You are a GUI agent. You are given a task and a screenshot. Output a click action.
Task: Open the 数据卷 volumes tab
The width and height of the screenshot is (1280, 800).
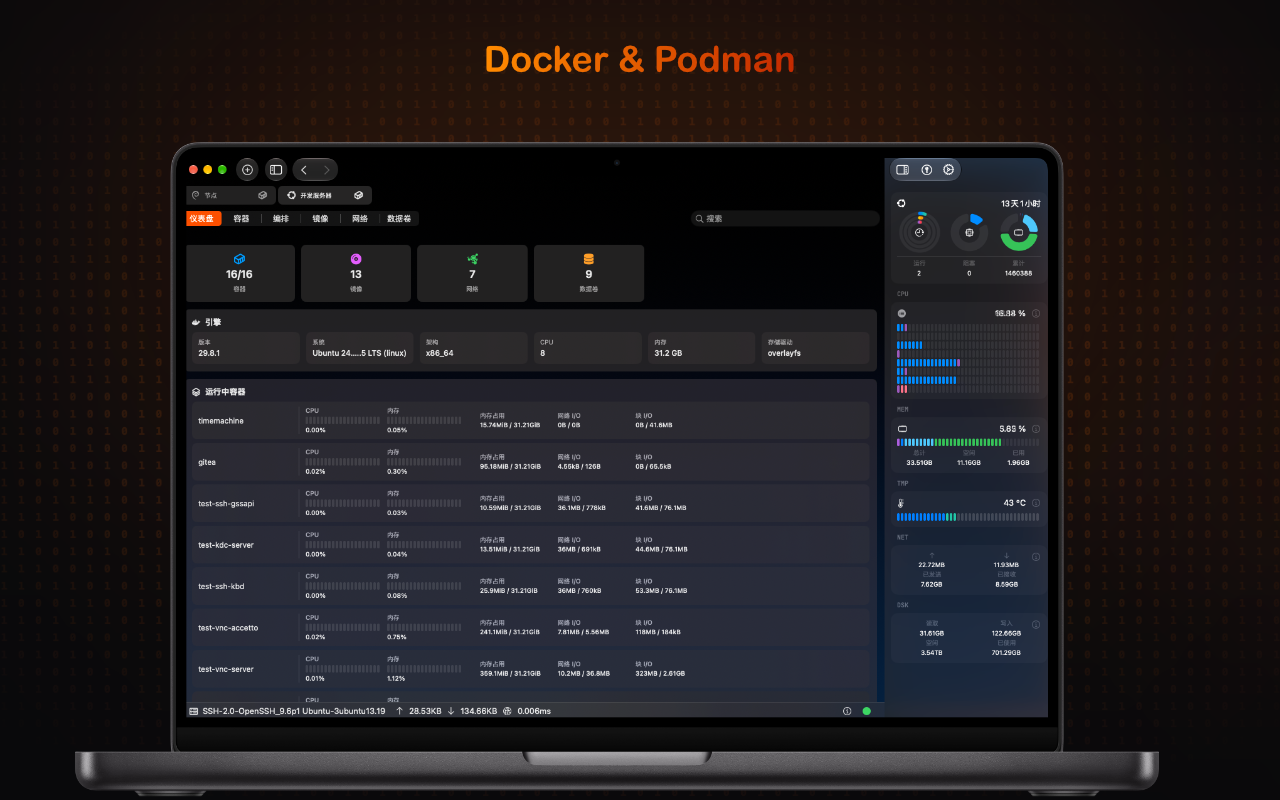pyautogui.click(x=399, y=218)
